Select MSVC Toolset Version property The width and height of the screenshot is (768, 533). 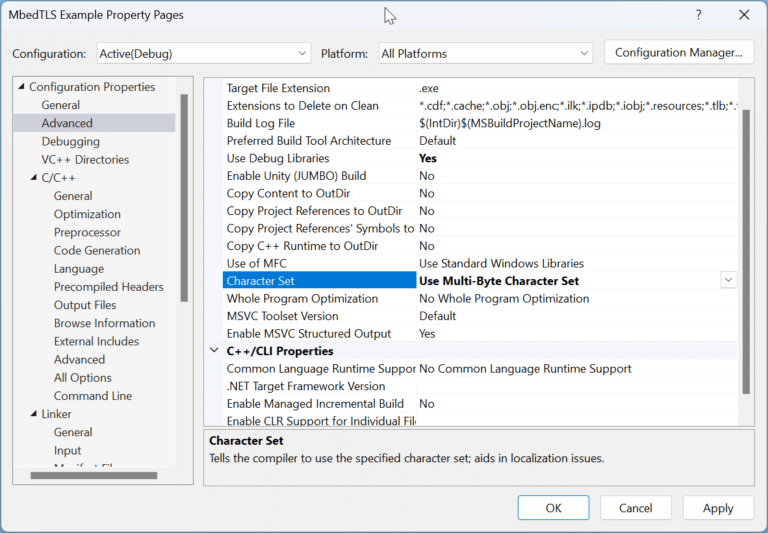pos(282,316)
